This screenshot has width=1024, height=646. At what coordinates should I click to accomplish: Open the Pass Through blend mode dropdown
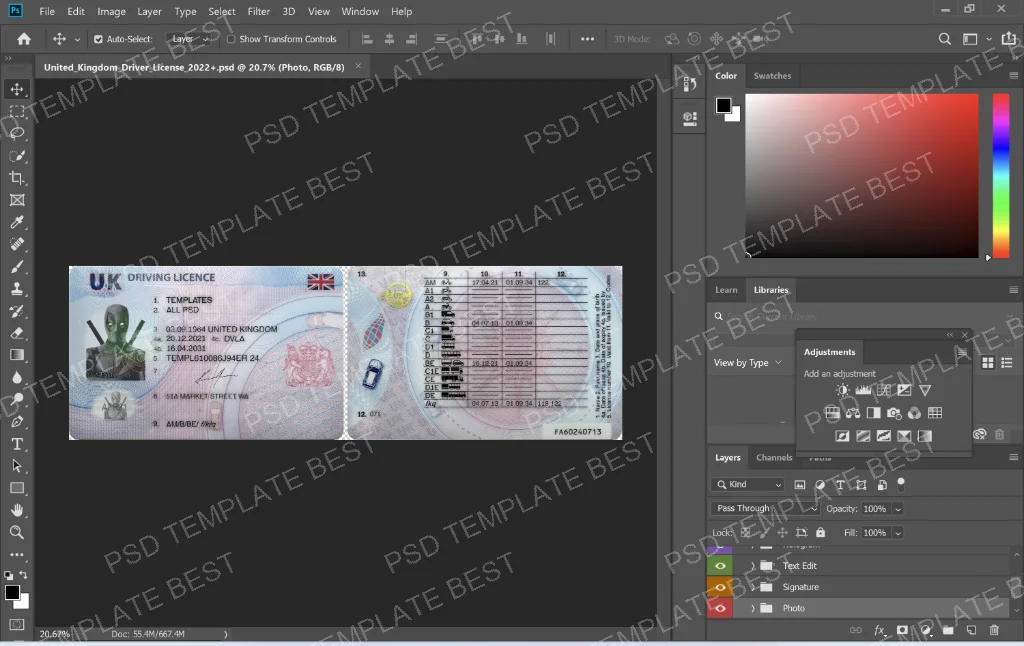(765, 508)
